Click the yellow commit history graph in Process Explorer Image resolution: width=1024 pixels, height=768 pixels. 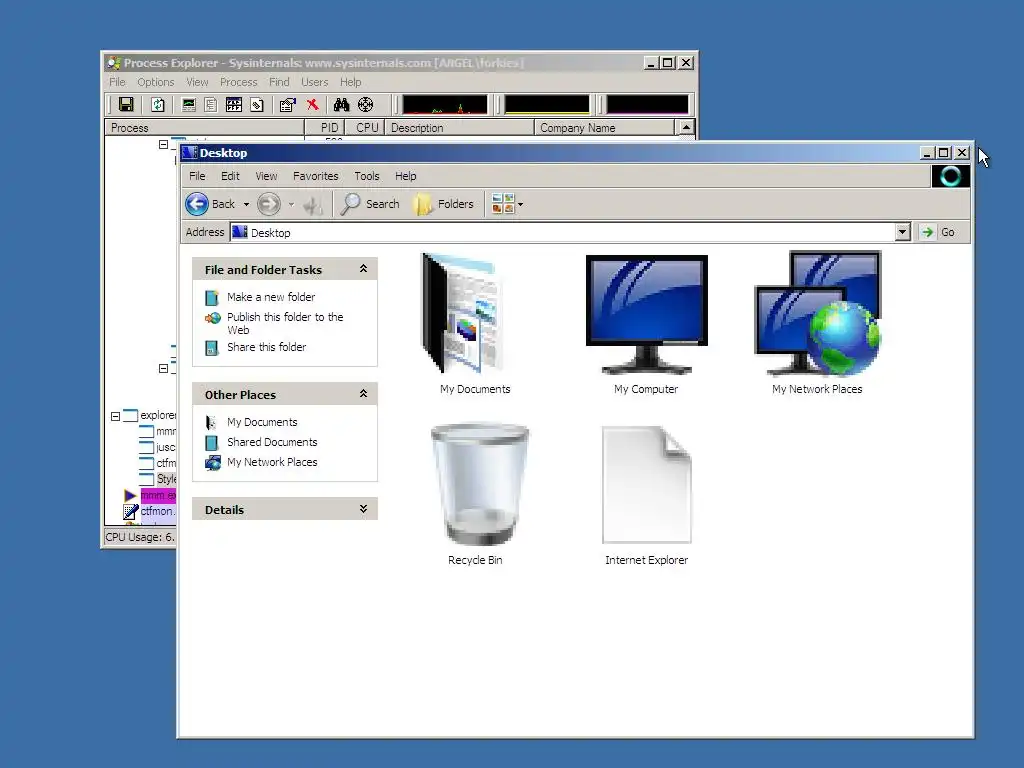[547, 104]
